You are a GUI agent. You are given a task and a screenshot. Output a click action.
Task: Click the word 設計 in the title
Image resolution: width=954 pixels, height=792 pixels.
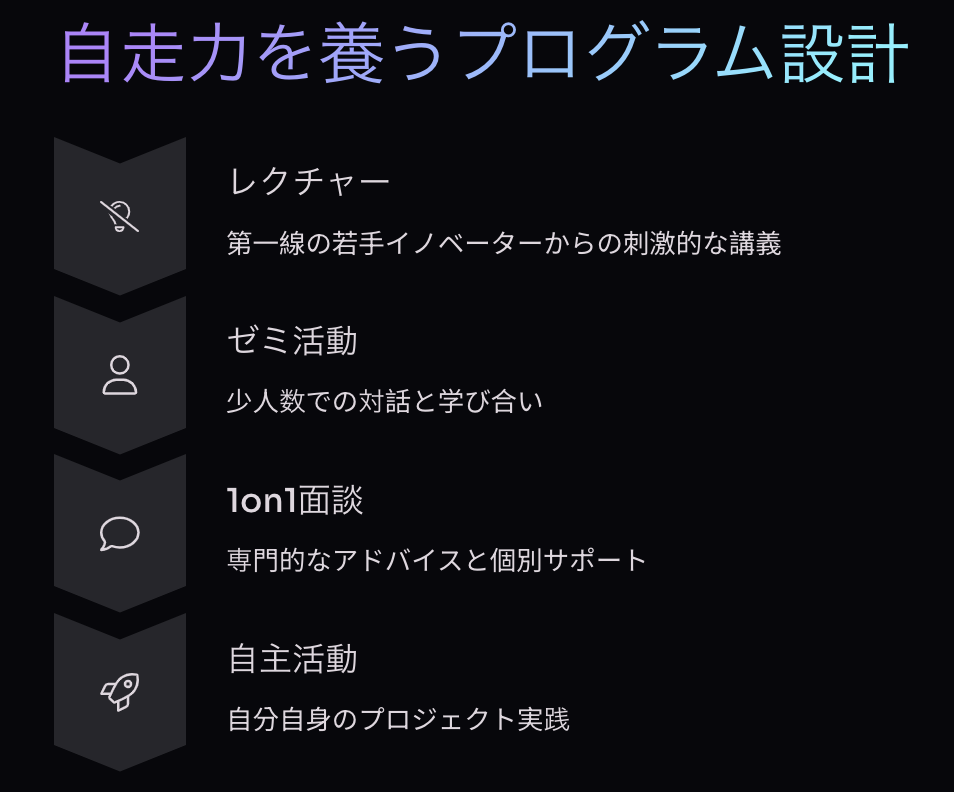point(846,54)
